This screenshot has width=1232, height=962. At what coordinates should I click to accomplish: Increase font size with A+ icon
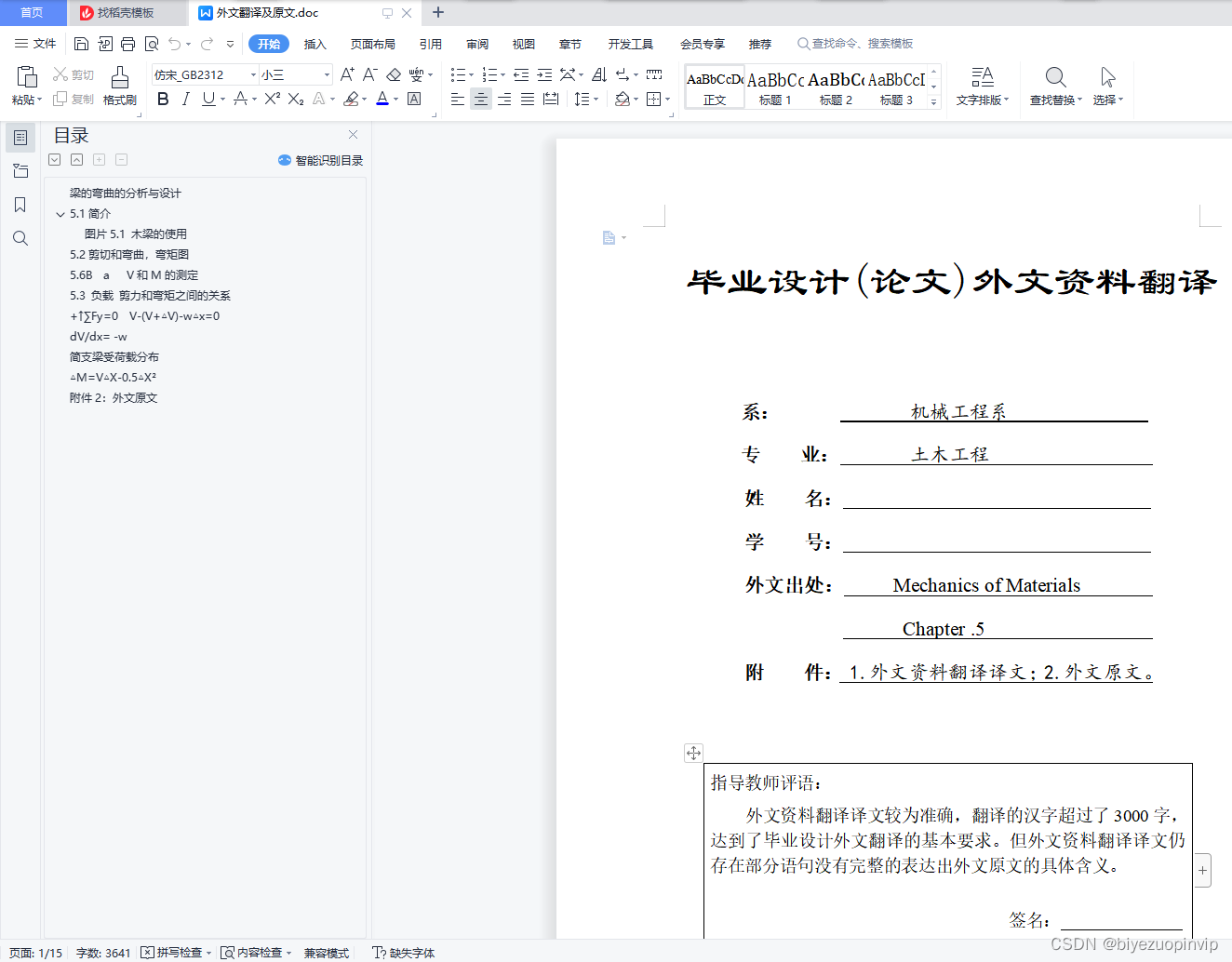[x=347, y=74]
